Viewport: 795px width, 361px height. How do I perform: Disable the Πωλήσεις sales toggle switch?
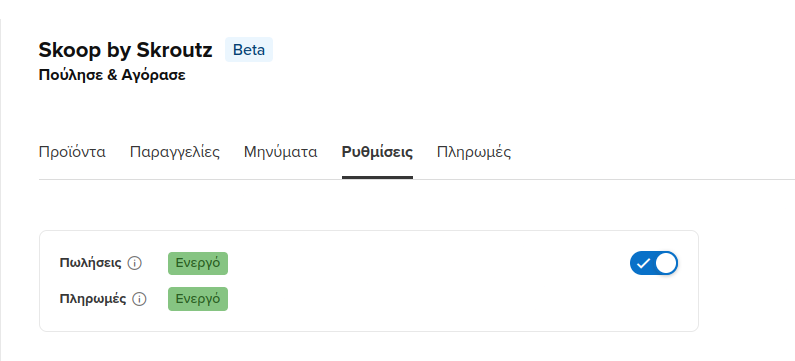tap(654, 264)
